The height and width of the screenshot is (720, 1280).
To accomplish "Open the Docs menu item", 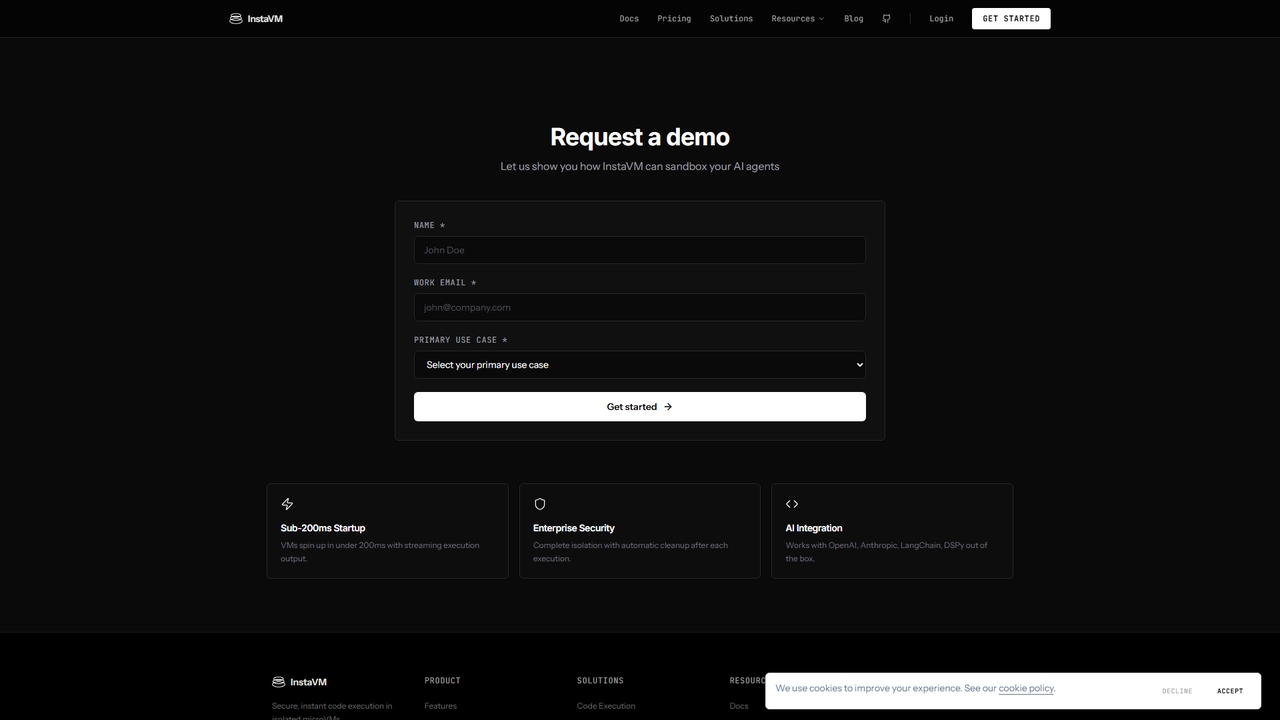I will coord(629,18).
